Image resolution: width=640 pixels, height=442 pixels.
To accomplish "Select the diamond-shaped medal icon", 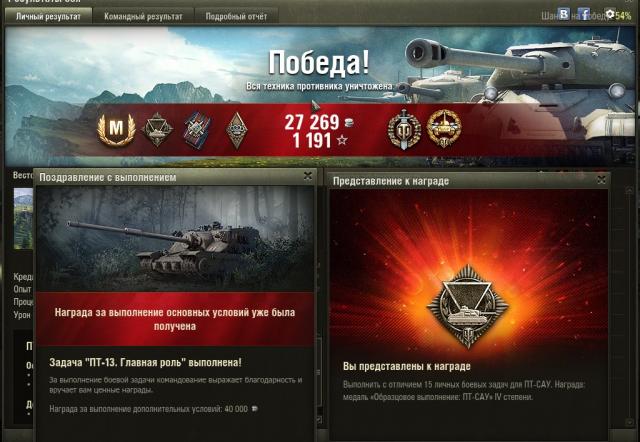I will (x=237, y=130).
